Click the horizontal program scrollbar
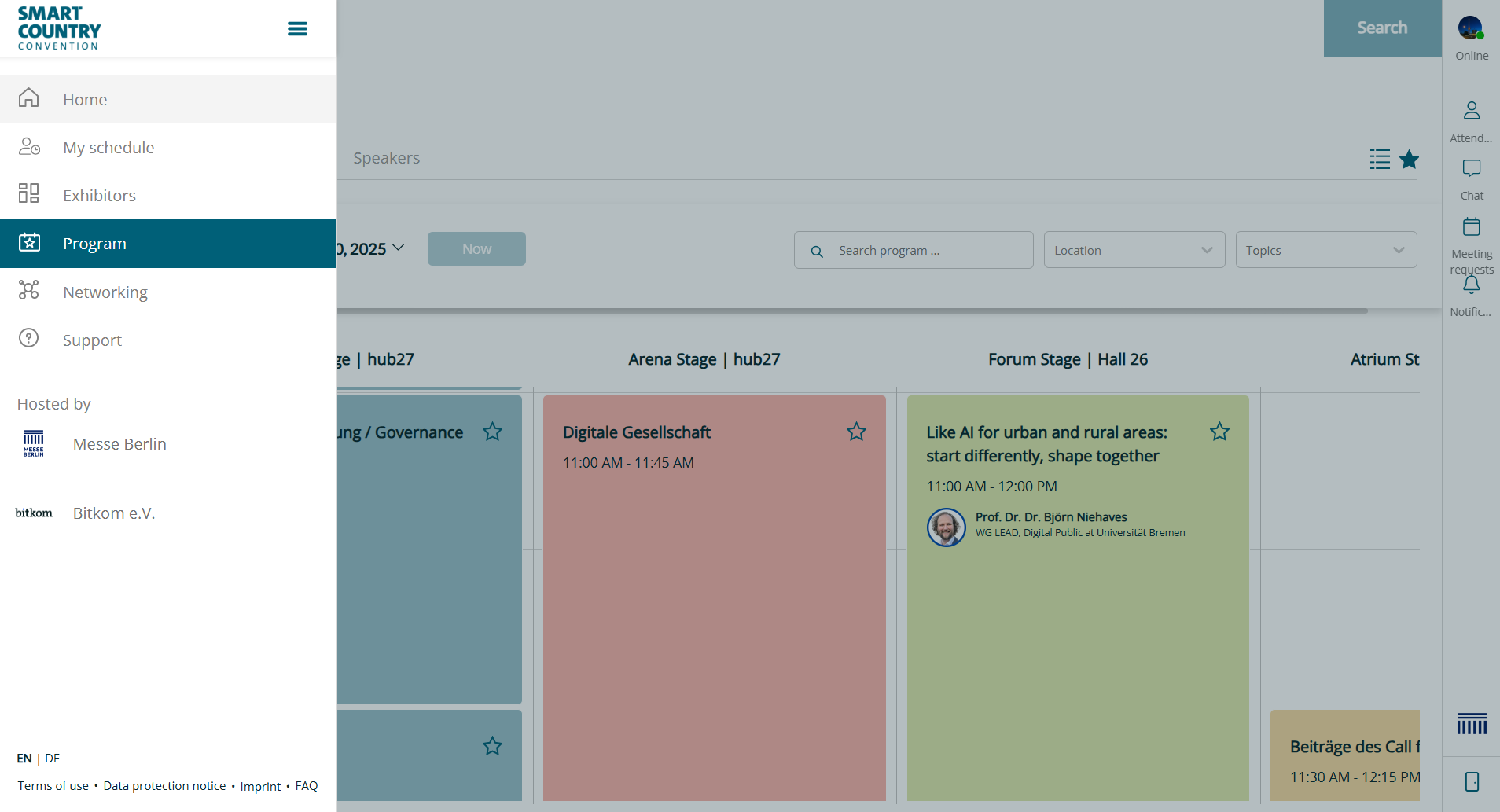This screenshot has height=812, width=1500. pos(852,311)
